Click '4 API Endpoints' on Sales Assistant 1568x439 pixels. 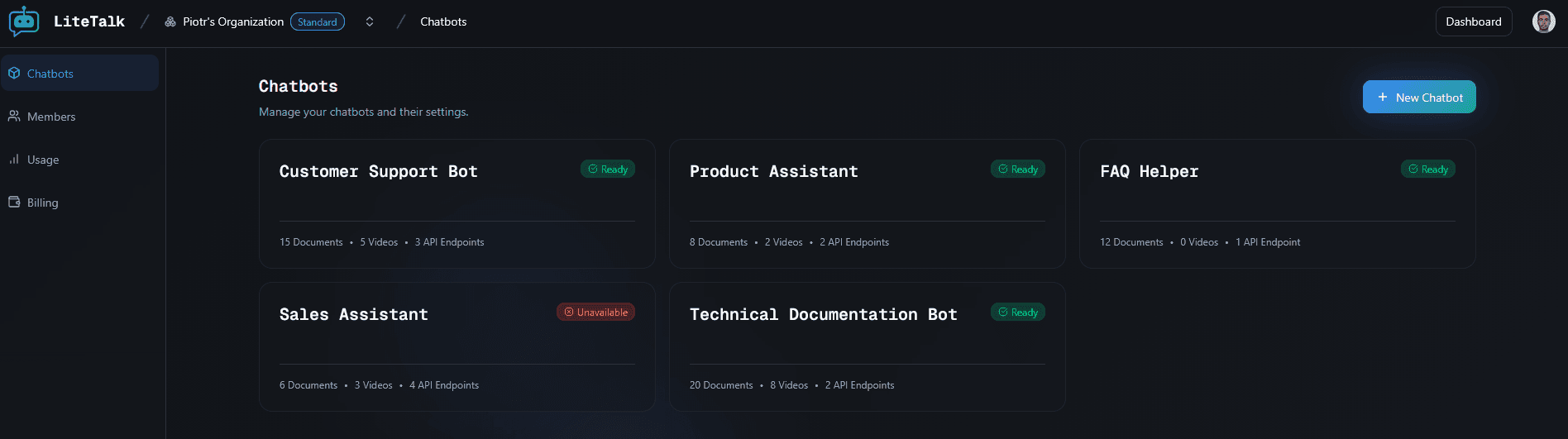(444, 385)
